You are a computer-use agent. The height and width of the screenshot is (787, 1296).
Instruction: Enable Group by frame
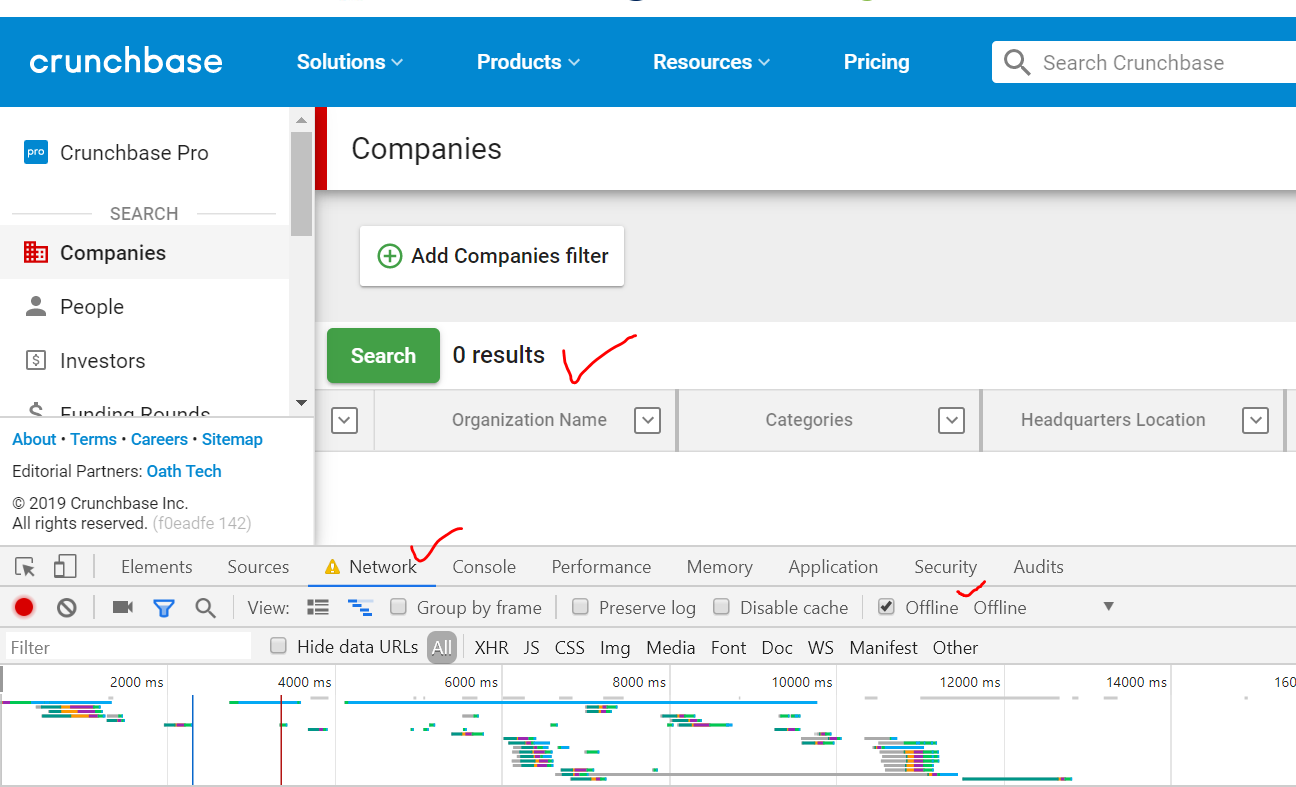[398, 607]
